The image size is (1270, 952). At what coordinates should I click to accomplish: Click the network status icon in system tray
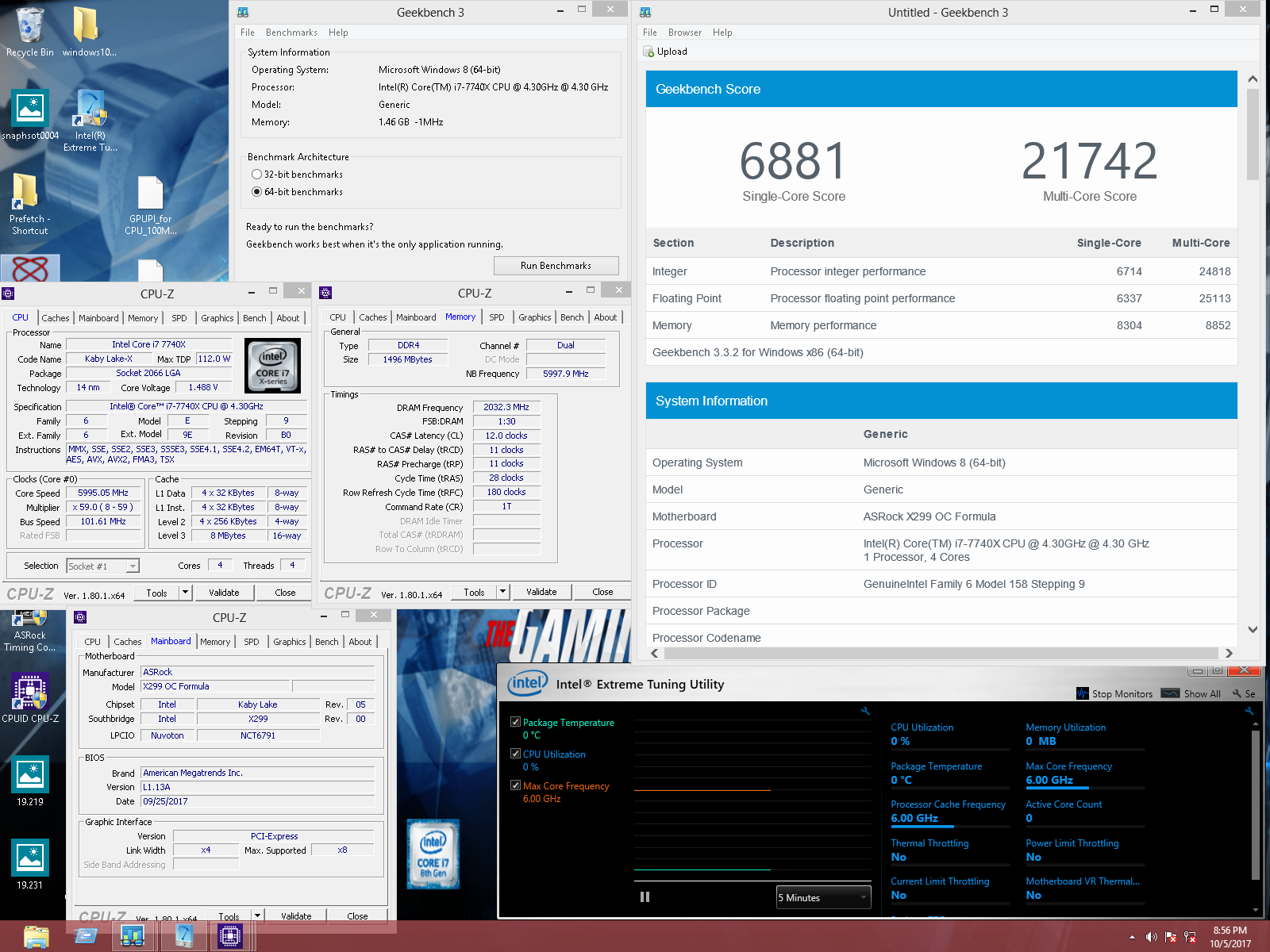coord(1190,937)
